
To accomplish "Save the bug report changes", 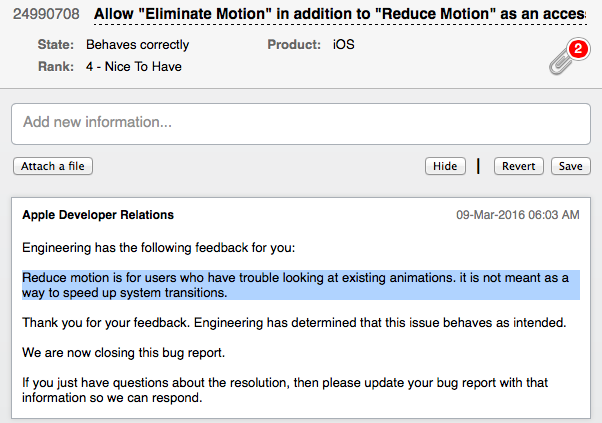I will point(571,166).
